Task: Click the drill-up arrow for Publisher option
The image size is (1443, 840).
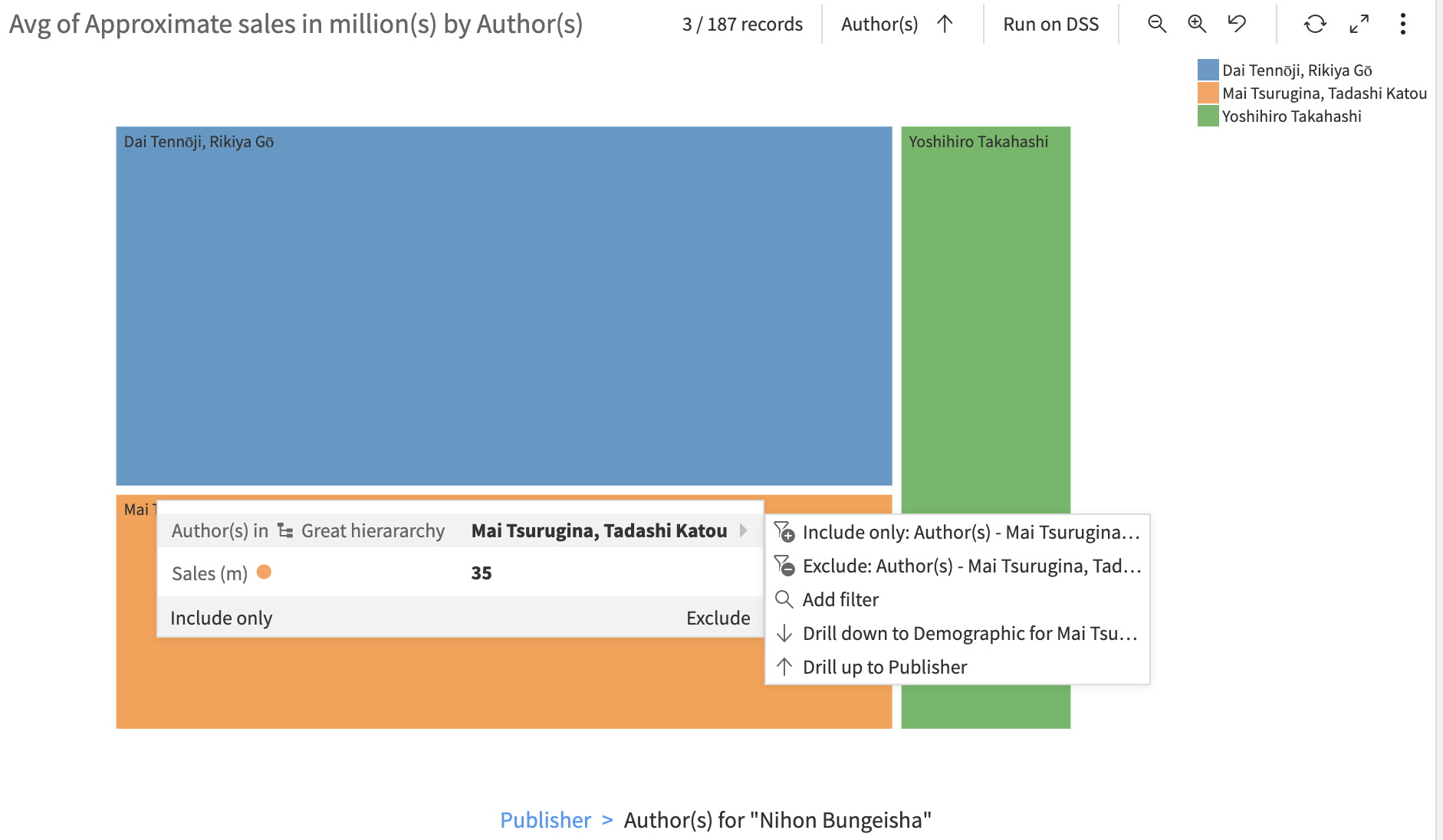Action: (x=784, y=667)
